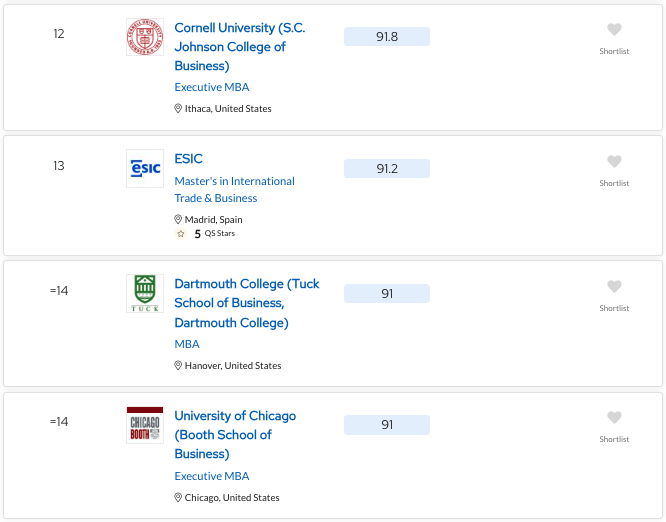Open Master's in International Trade & Business
This screenshot has width=666, height=522.
[234, 189]
